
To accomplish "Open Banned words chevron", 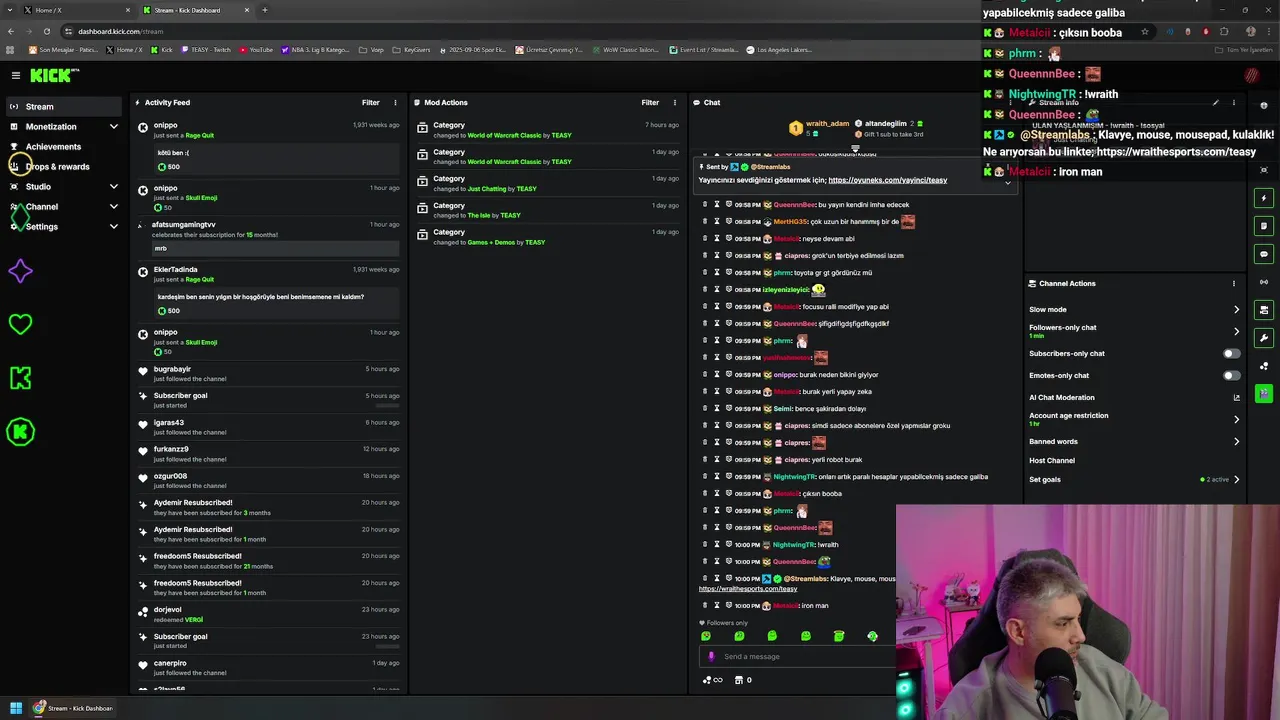I will [x=1236, y=441].
